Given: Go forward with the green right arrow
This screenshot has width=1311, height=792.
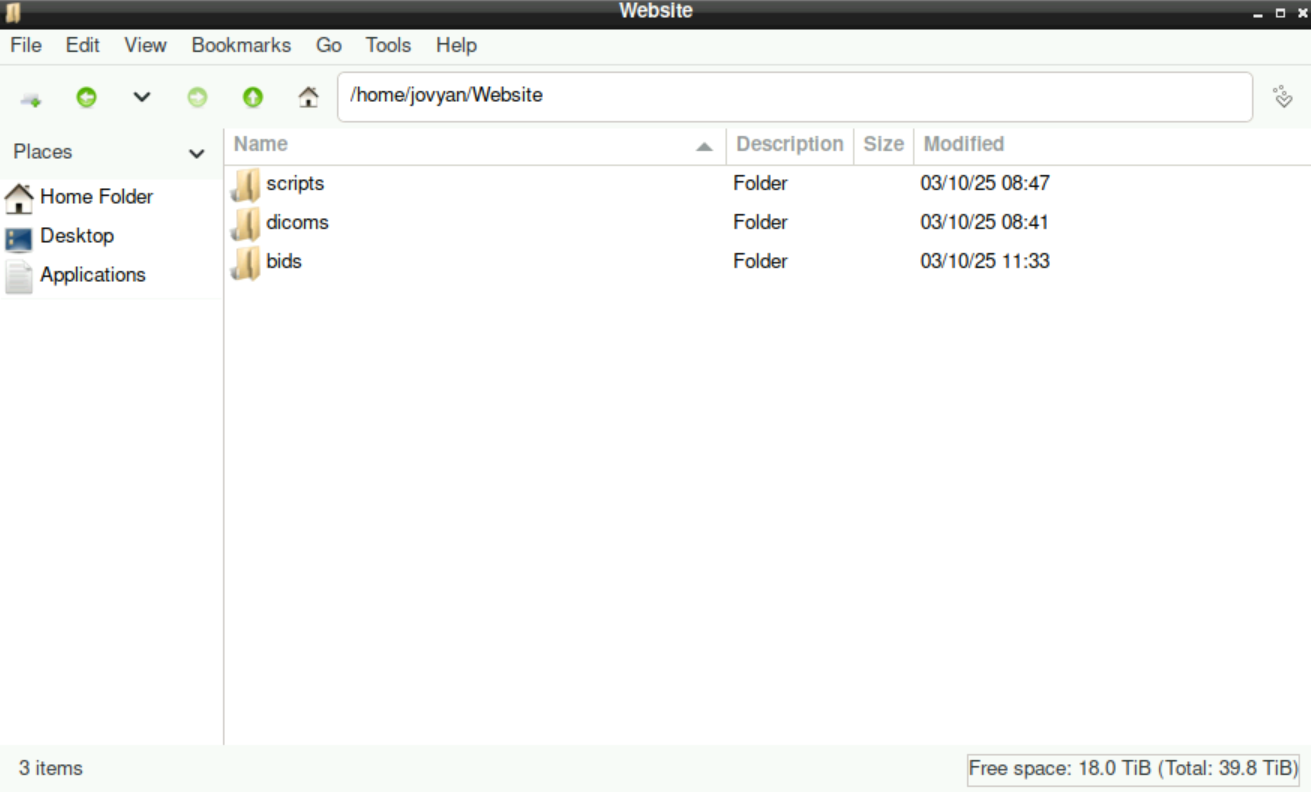Looking at the screenshot, I should (x=197, y=97).
